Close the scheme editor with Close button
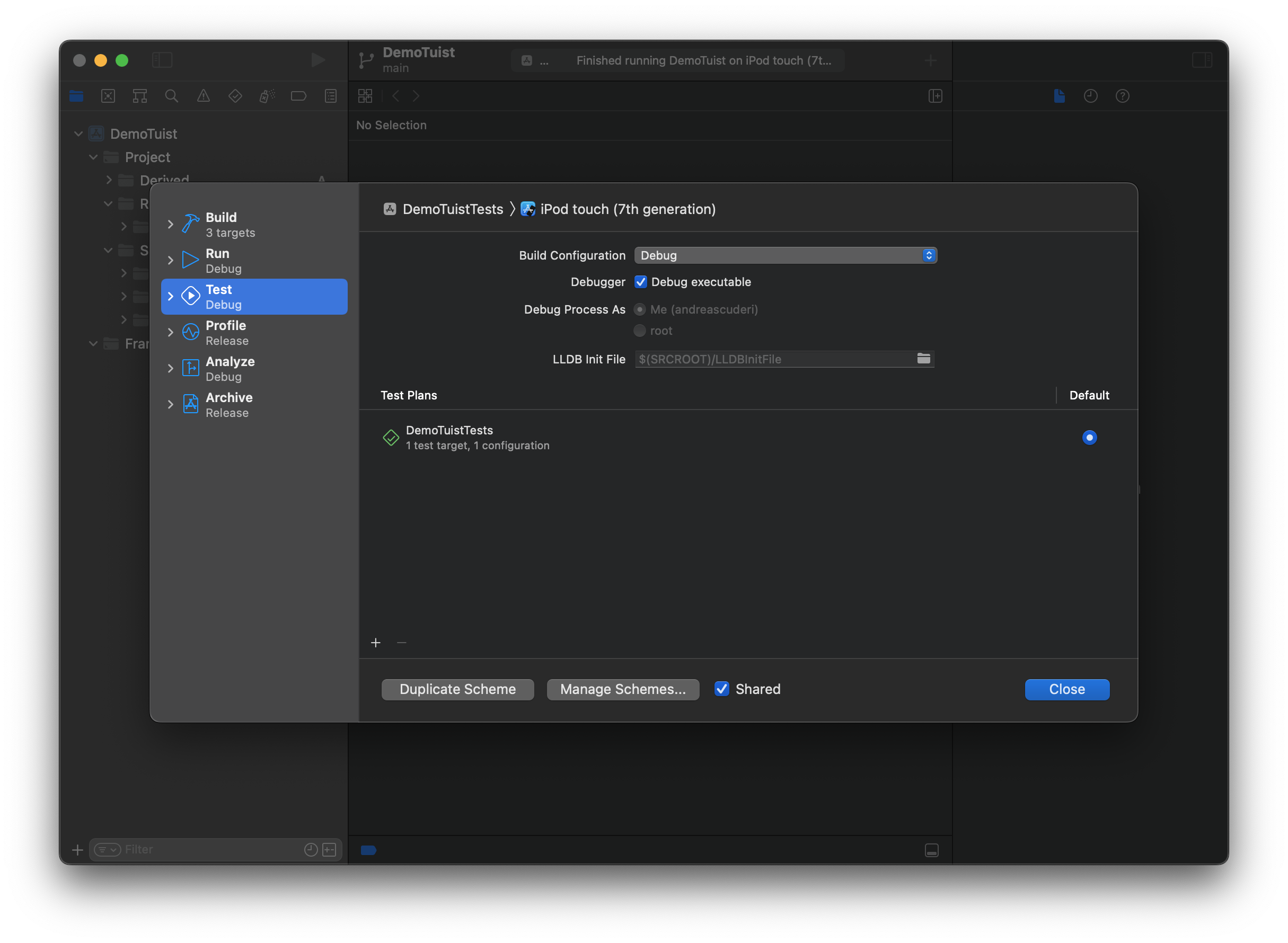Viewport: 1288px width, 943px height. point(1066,689)
